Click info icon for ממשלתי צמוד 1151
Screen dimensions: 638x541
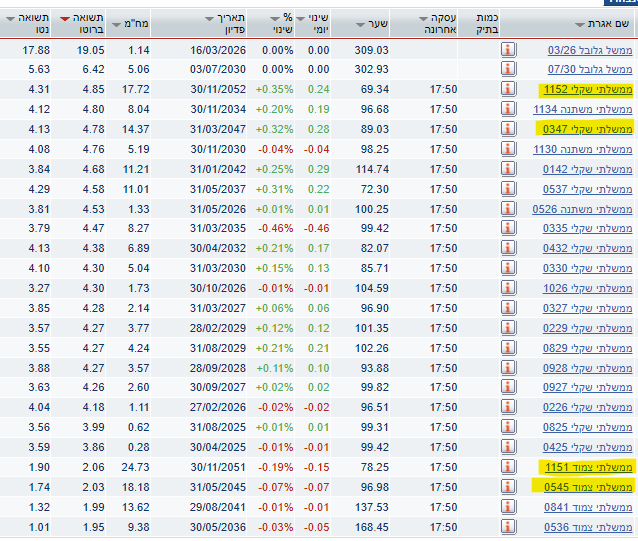click(x=508, y=467)
